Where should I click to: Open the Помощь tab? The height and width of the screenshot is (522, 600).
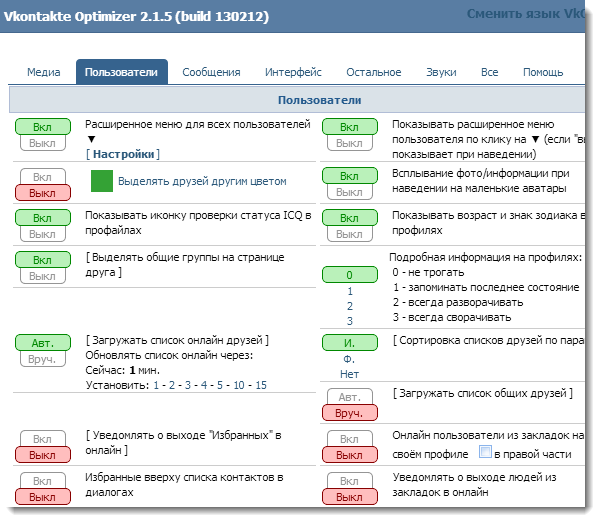pos(543,72)
